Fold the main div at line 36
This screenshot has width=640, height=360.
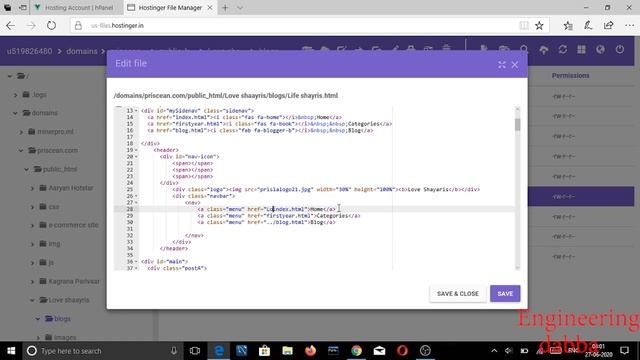[136, 262]
